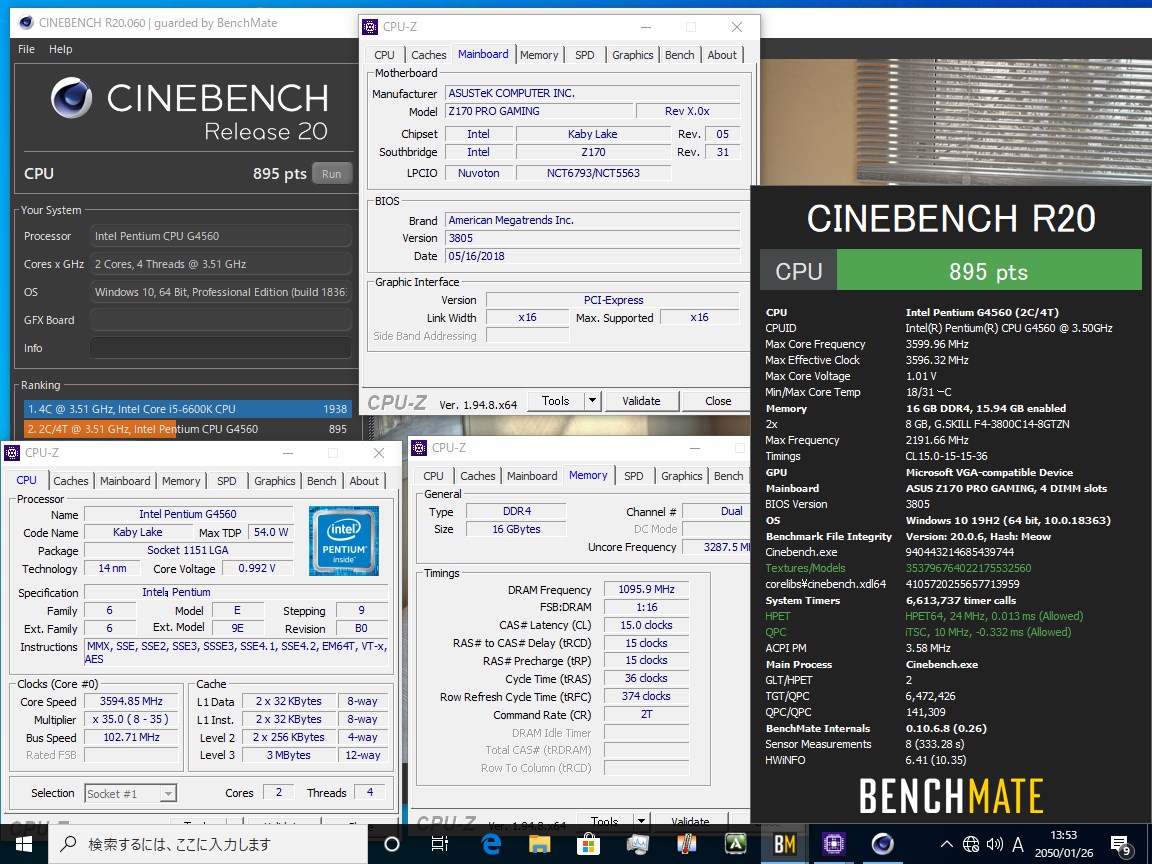Click Cinebench GFX Board field
The height and width of the screenshot is (864, 1152).
(220, 320)
